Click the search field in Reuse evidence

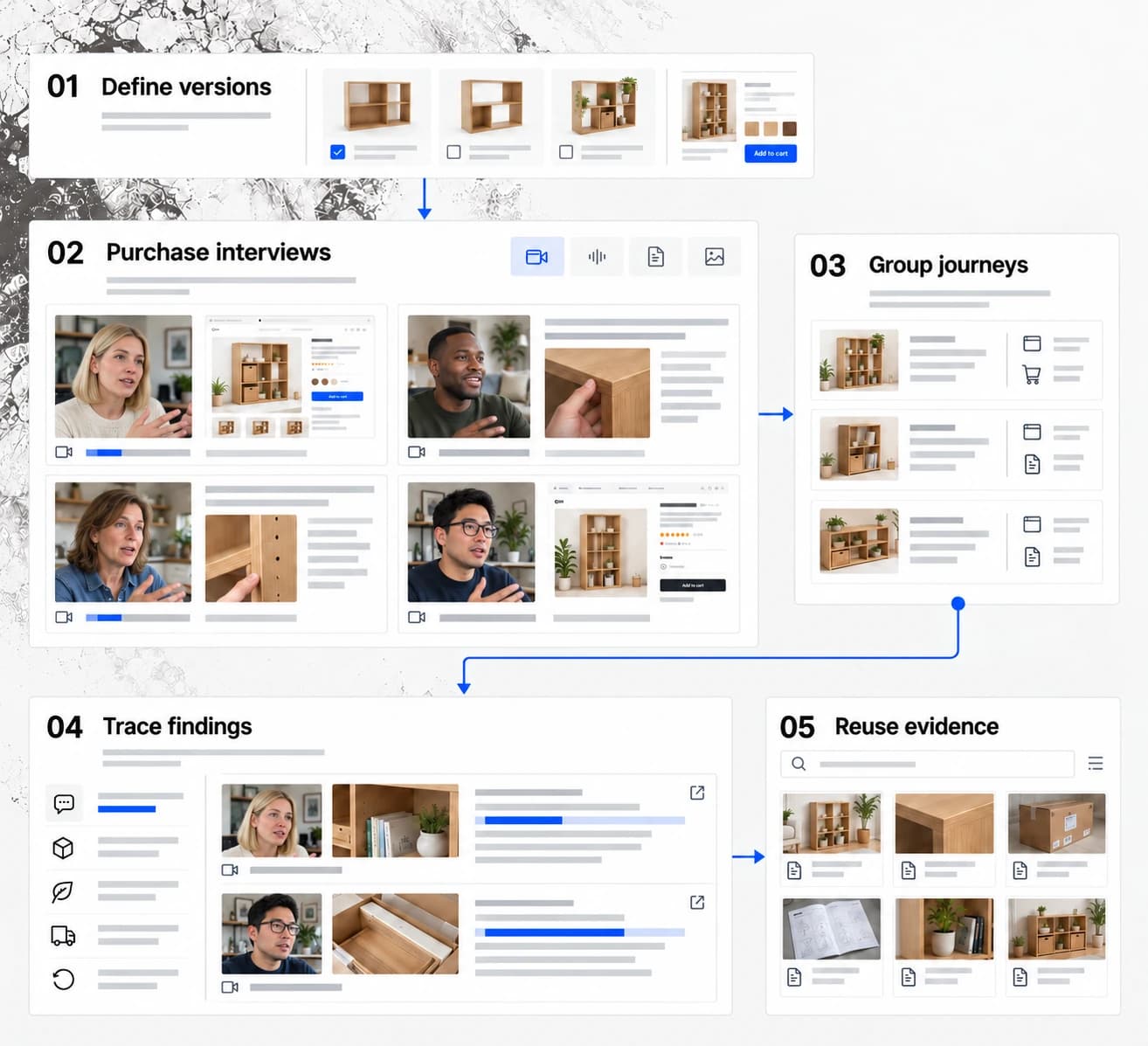pos(927,764)
